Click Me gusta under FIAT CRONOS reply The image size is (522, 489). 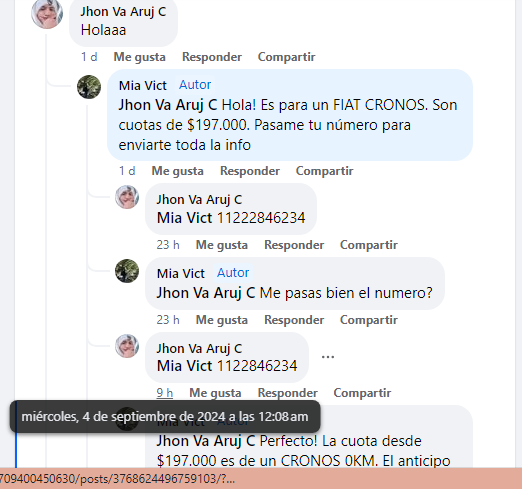coord(178,171)
